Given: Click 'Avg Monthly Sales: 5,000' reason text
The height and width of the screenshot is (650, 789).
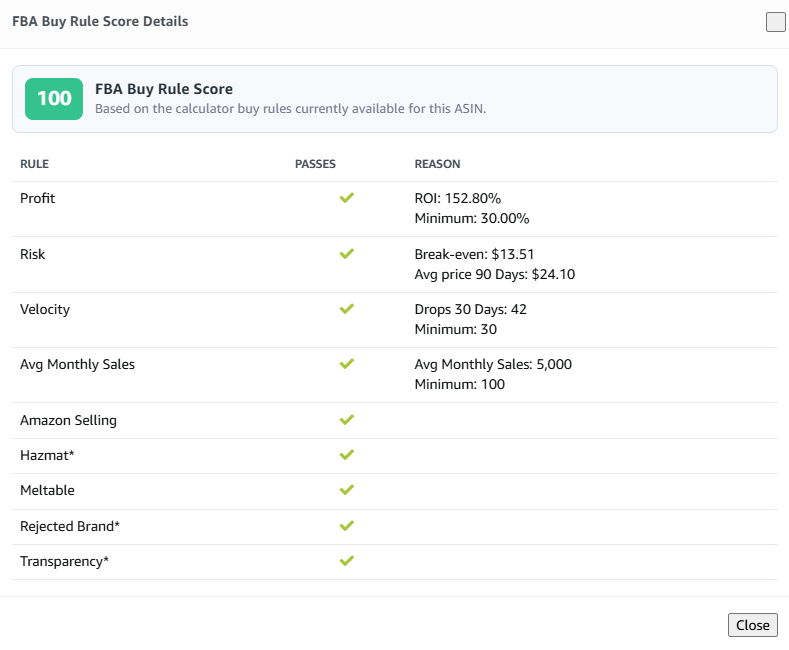Looking at the screenshot, I should 493,364.
